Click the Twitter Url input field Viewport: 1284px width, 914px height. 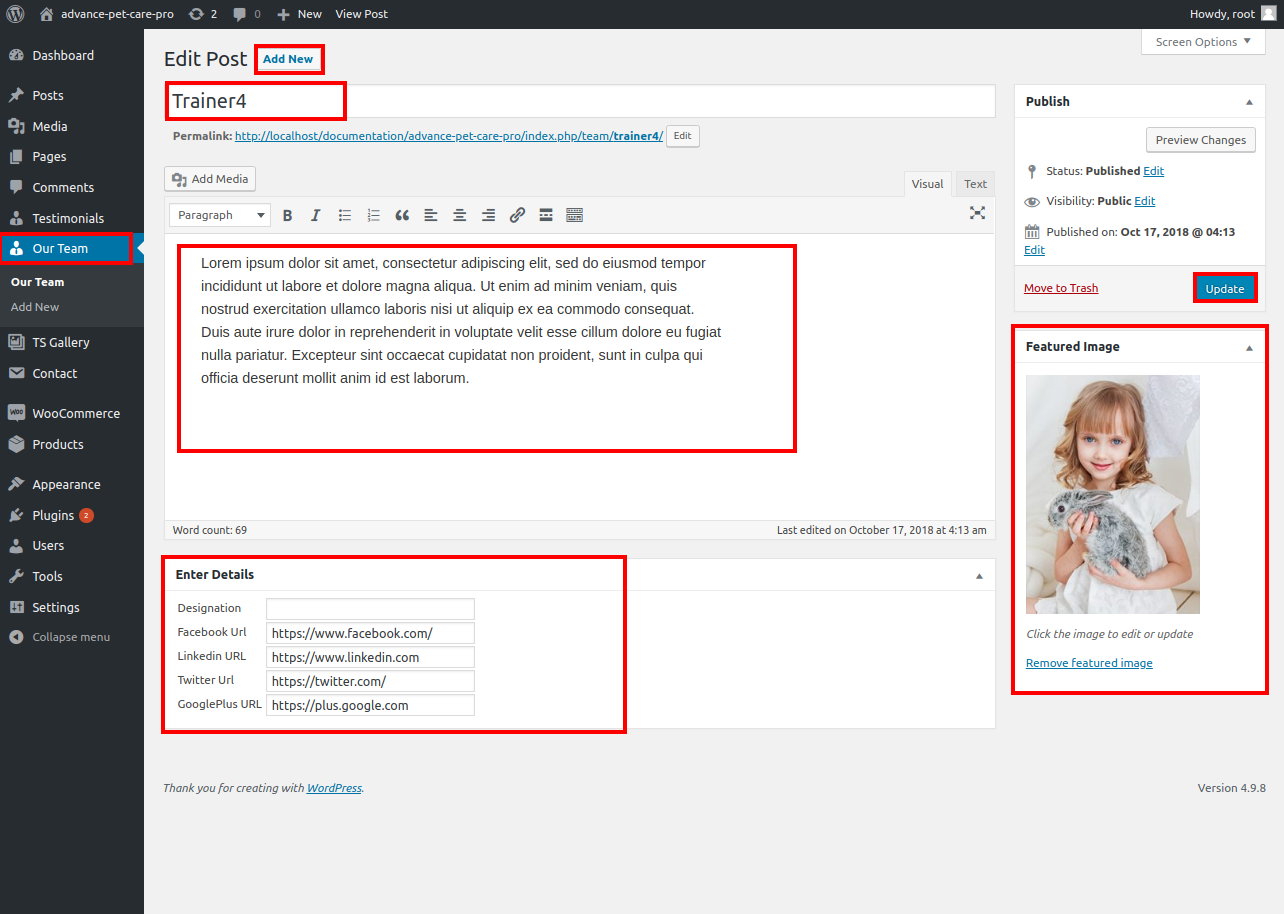point(370,681)
